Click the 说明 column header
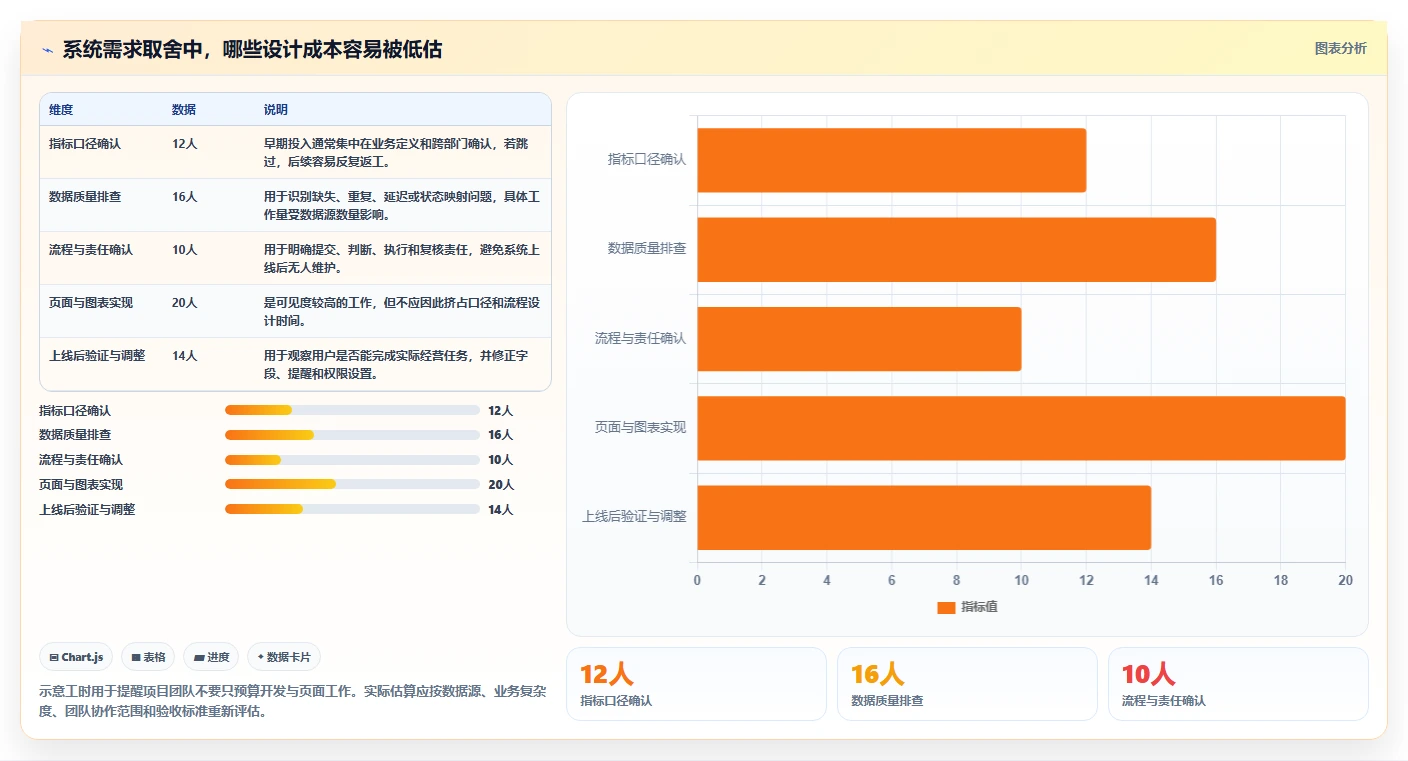This screenshot has height=761, width=1408. pyautogui.click(x=276, y=110)
